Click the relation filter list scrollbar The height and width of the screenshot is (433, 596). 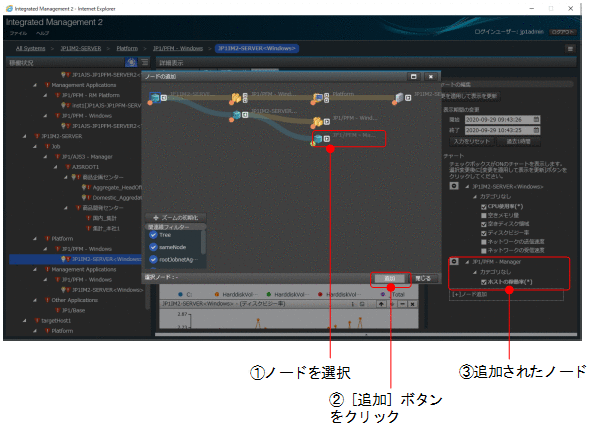[204, 242]
